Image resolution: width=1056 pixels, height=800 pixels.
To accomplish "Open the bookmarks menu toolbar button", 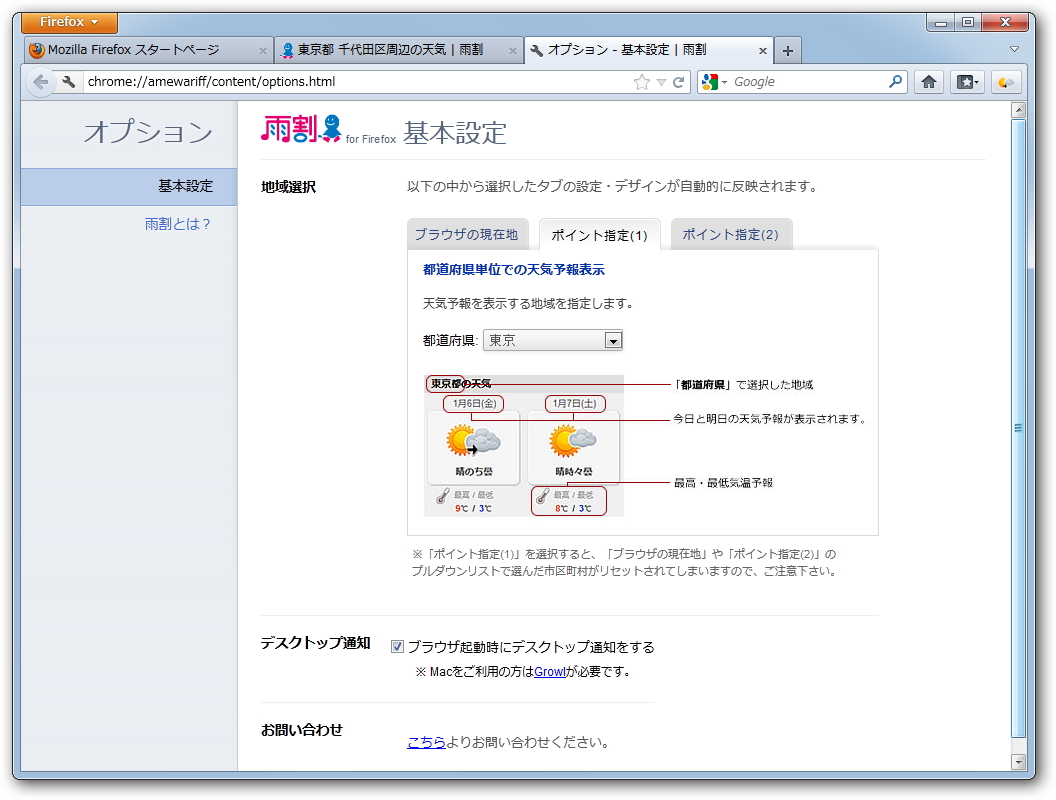I will pyautogui.click(x=968, y=82).
